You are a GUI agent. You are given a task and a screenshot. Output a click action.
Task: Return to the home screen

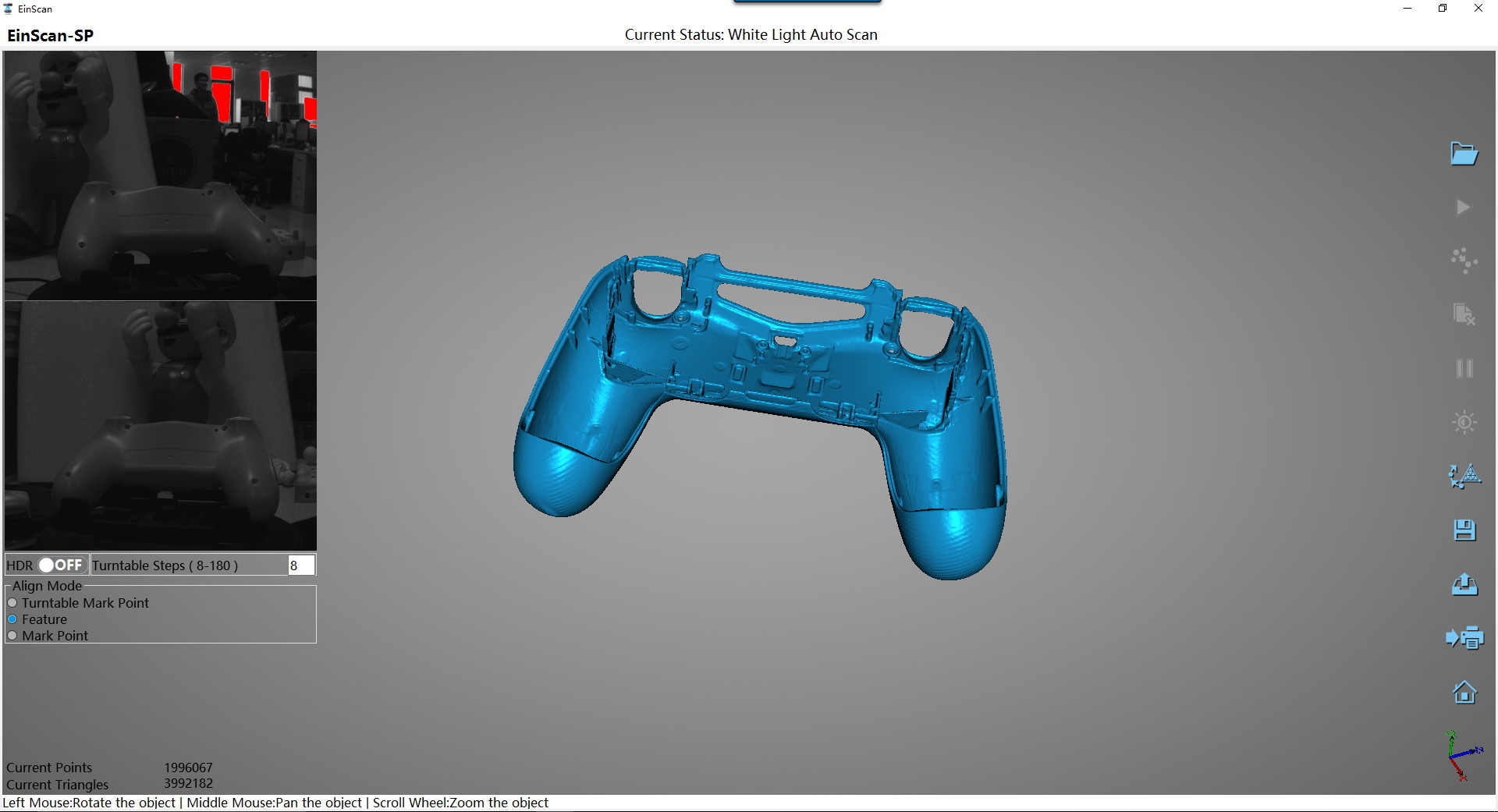point(1464,692)
